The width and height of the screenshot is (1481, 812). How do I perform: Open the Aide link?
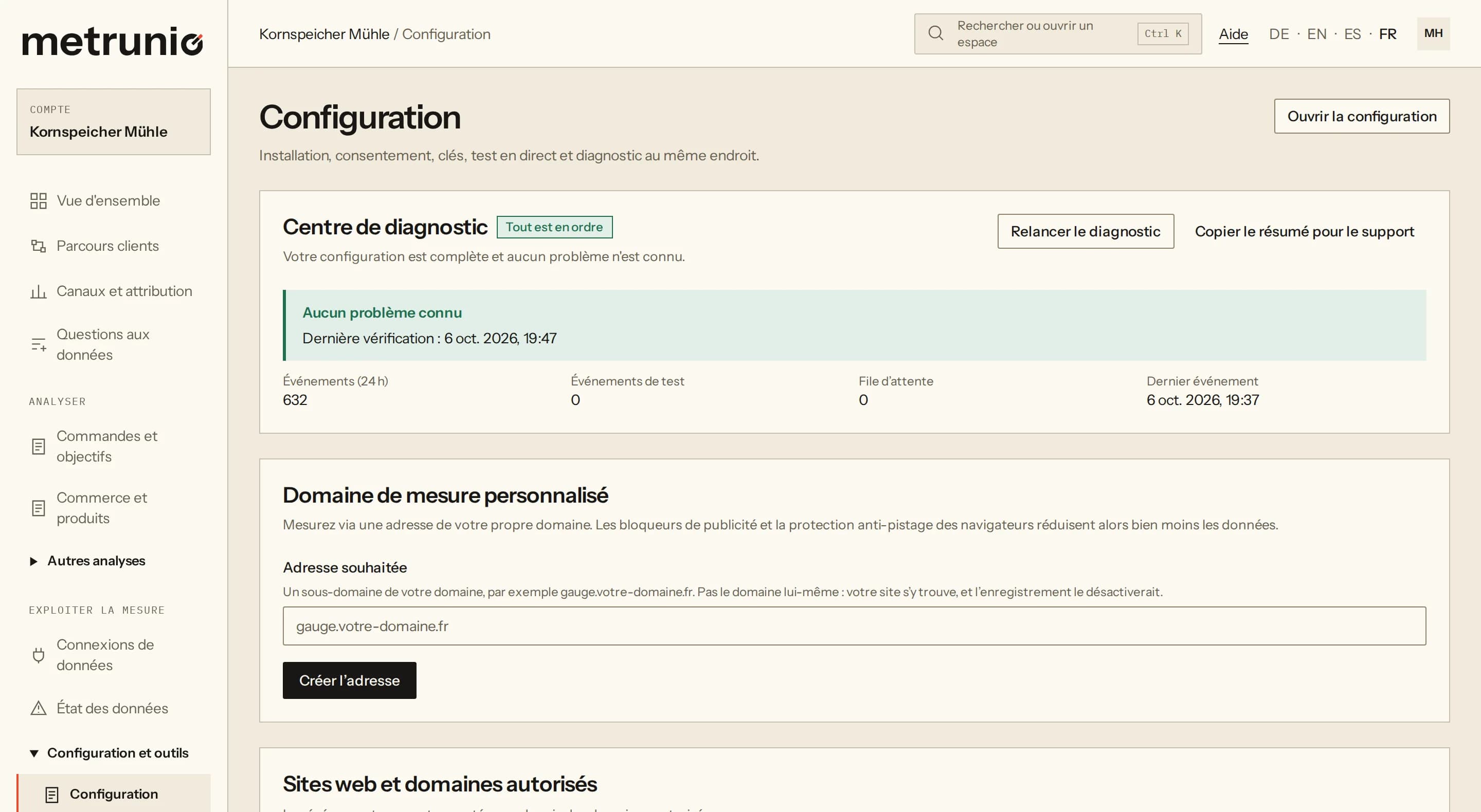point(1233,34)
